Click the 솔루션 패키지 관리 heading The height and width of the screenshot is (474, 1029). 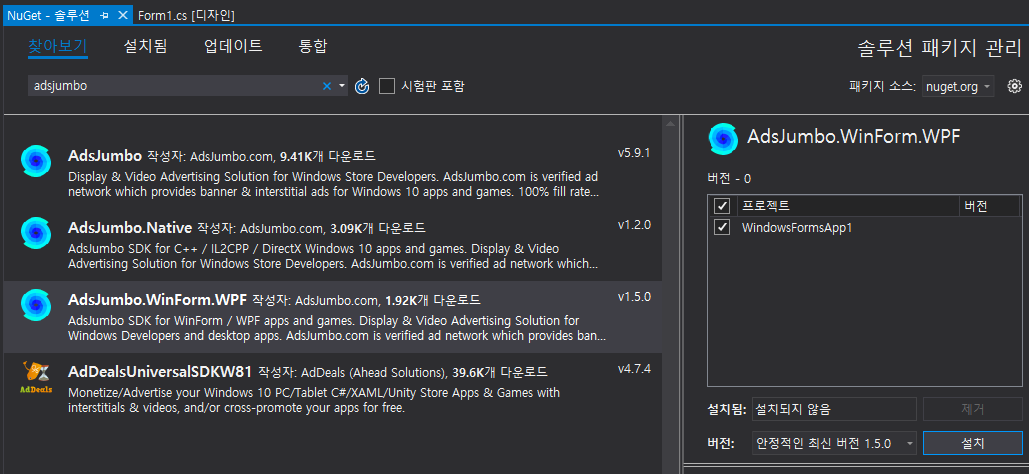[939, 48]
